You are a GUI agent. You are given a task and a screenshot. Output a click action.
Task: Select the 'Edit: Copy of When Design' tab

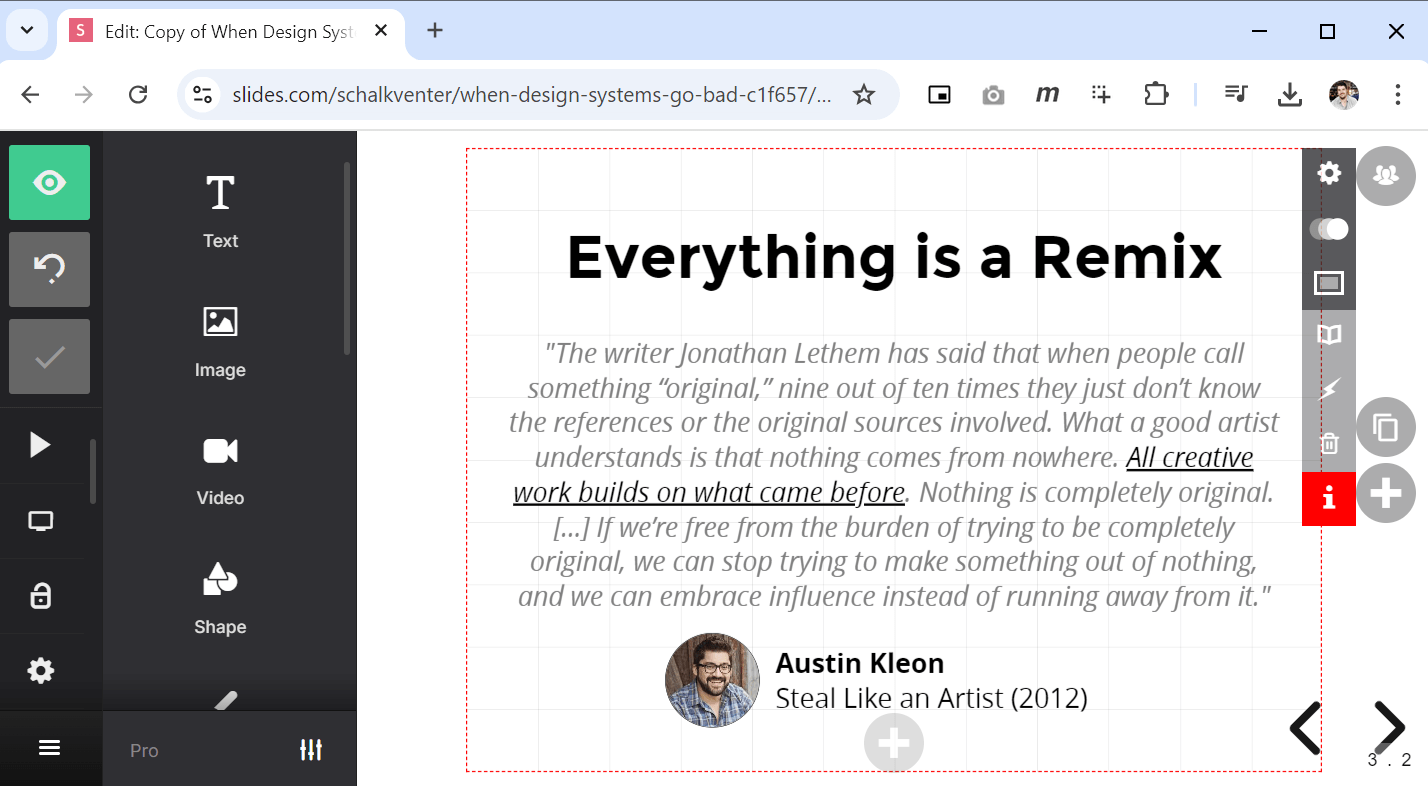tap(231, 32)
